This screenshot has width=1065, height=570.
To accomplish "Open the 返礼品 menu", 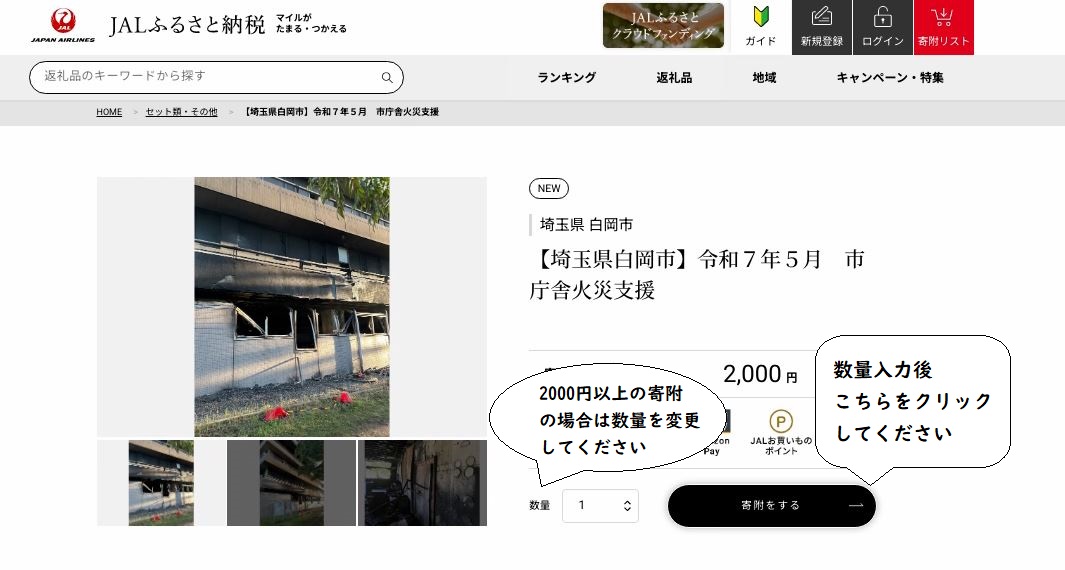I will point(674,77).
